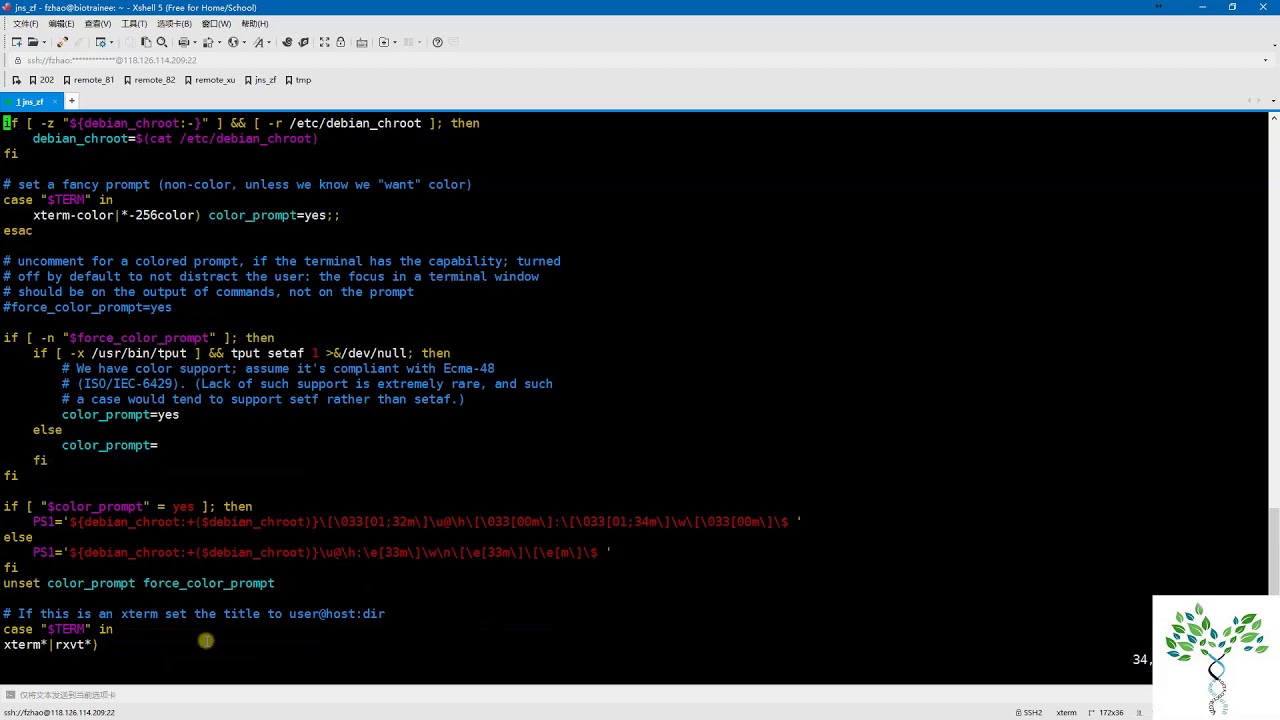
Task: Open the Help question mark icon
Action: pos(437,42)
